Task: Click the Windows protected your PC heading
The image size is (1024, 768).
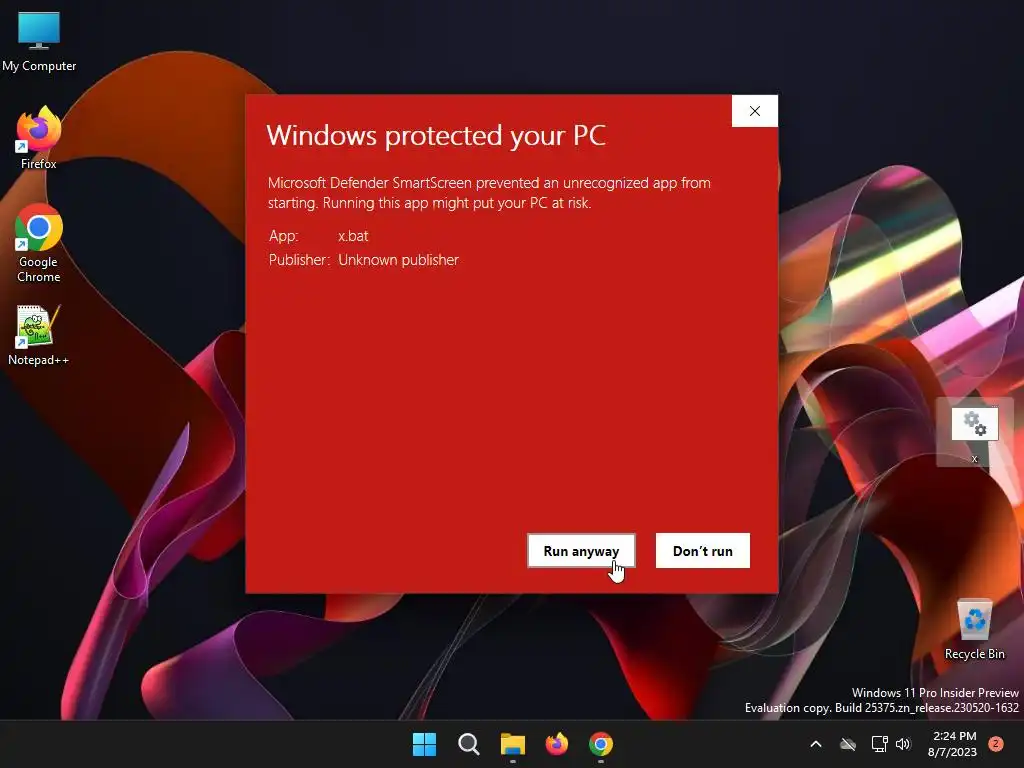Action: click(436, 136)
